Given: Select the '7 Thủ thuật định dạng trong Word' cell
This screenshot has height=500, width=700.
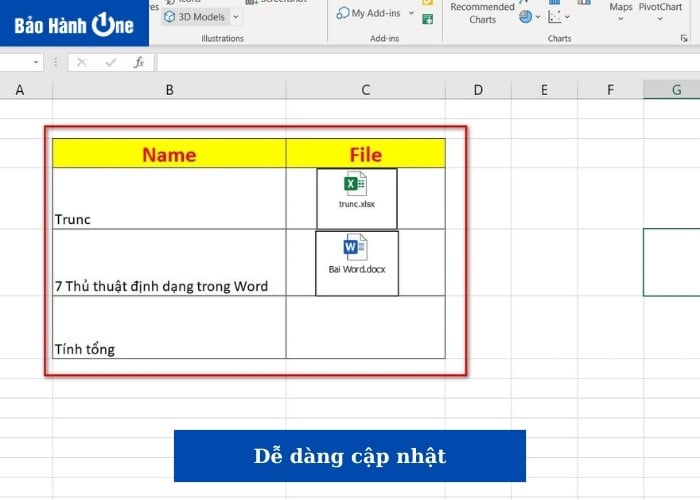Looking at the screenshot, I should 169,262.
